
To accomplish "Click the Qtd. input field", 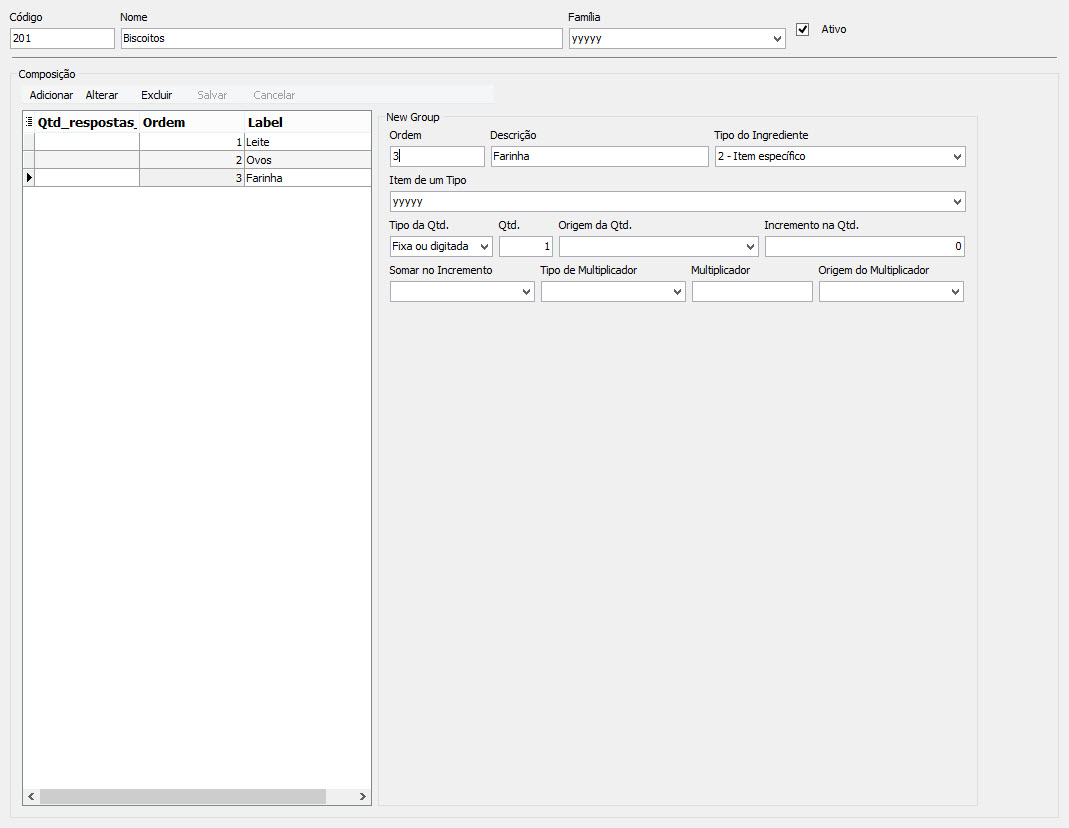I will point(526,247).
